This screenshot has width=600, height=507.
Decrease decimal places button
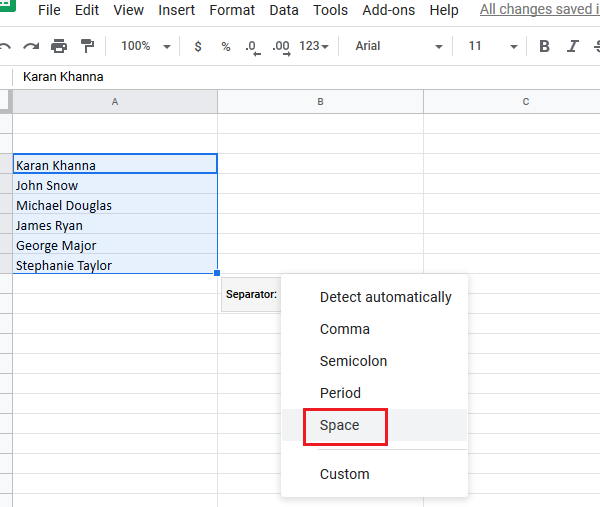point(251,46)
